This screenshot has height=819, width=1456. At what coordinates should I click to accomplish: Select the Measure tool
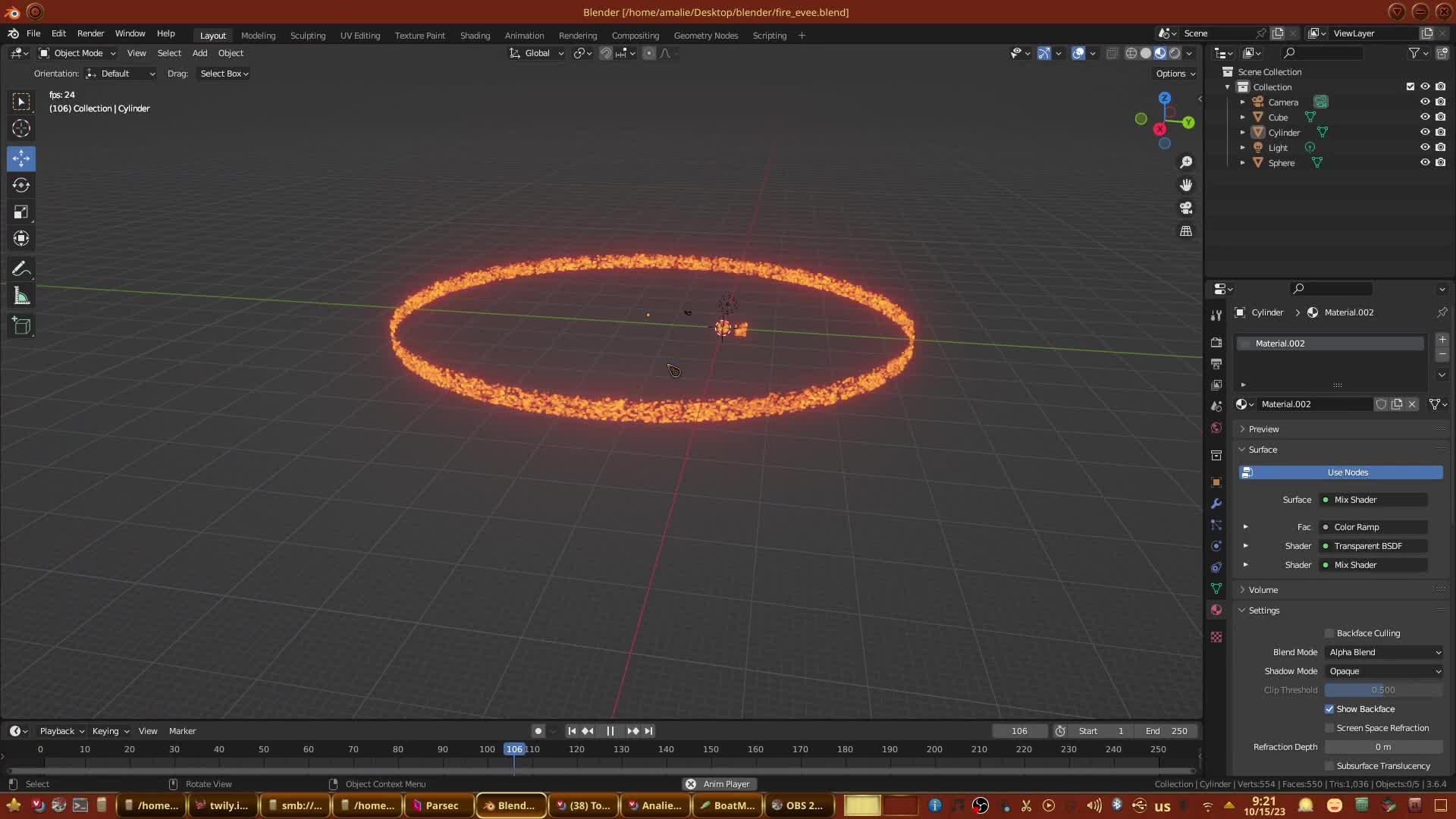21,297
